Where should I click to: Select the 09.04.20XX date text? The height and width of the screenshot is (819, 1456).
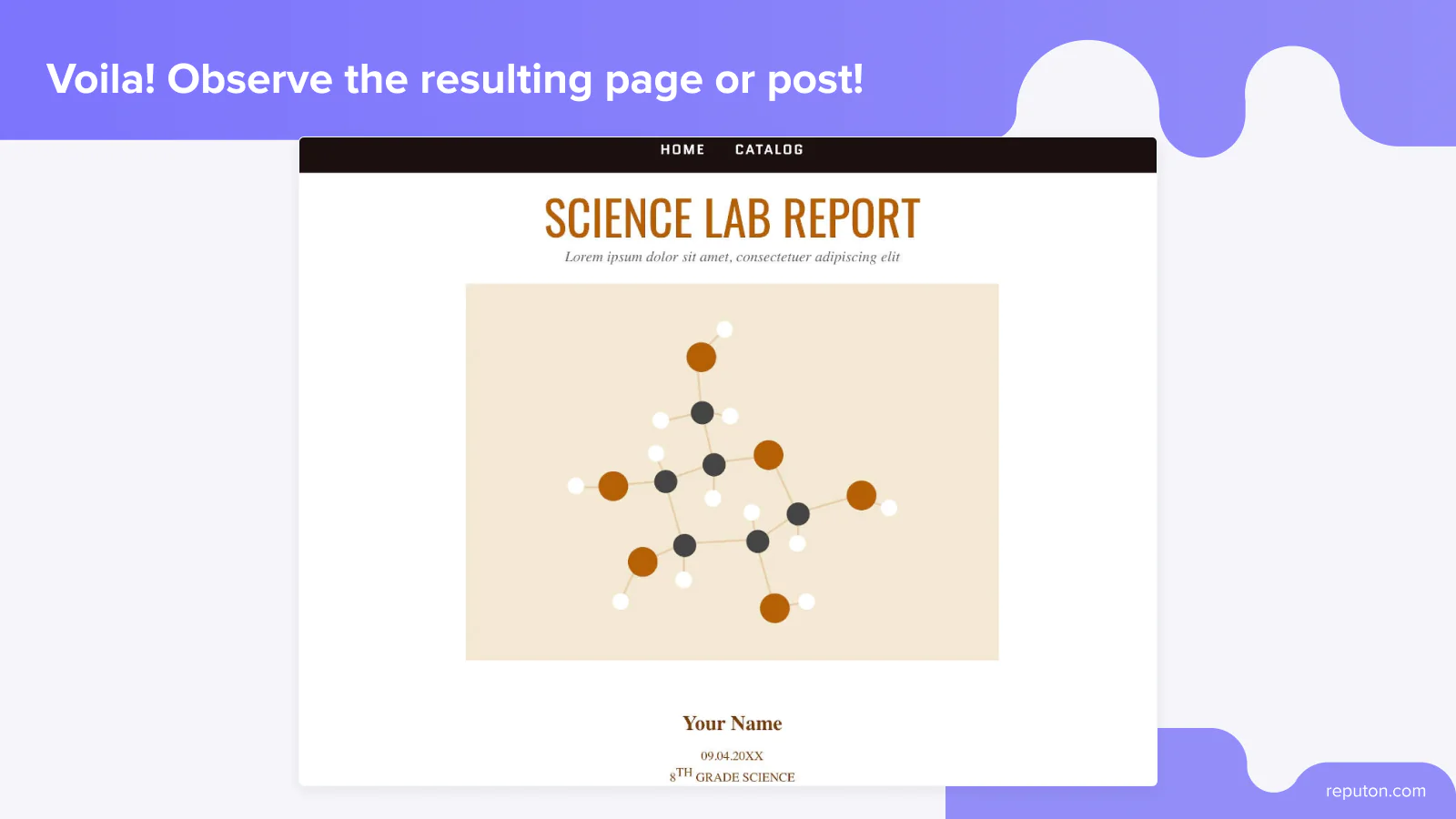click(732, 756)
